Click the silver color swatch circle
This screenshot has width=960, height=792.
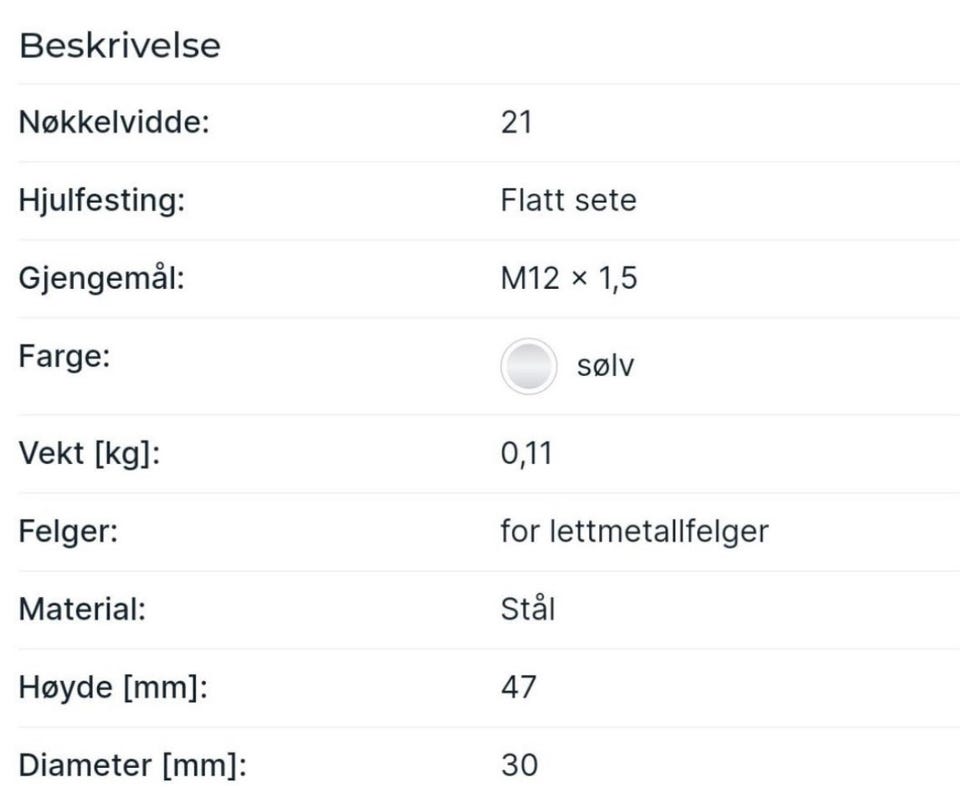(528, 367)
